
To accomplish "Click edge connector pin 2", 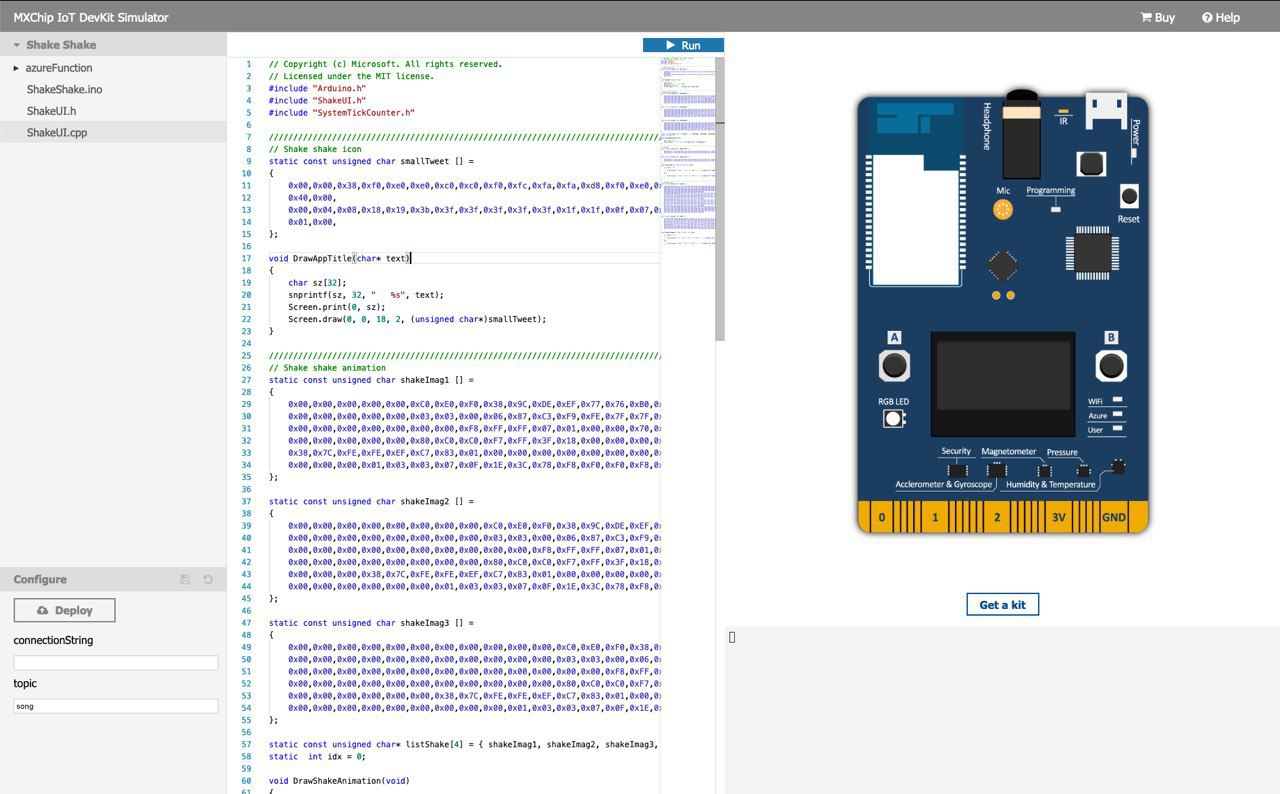I will pos(996,518).
